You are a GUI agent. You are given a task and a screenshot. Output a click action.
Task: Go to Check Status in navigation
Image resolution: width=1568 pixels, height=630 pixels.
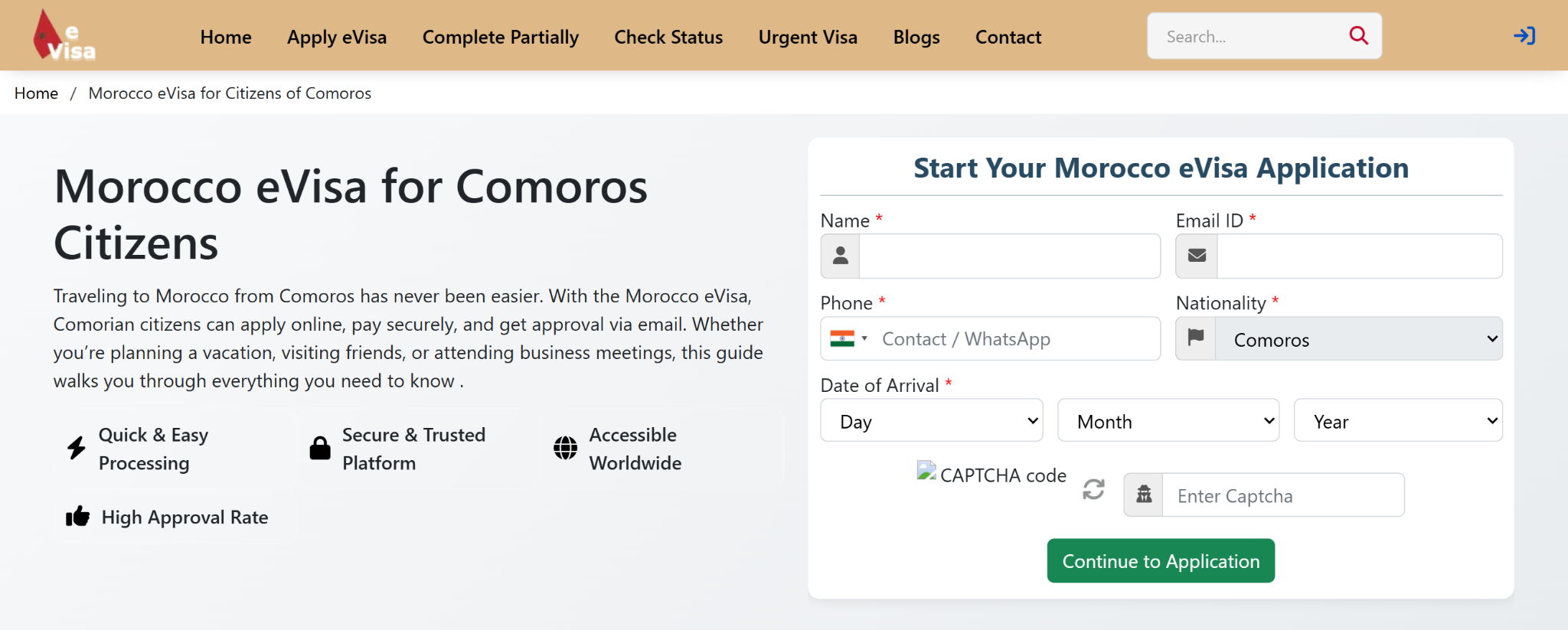point(668,37)
